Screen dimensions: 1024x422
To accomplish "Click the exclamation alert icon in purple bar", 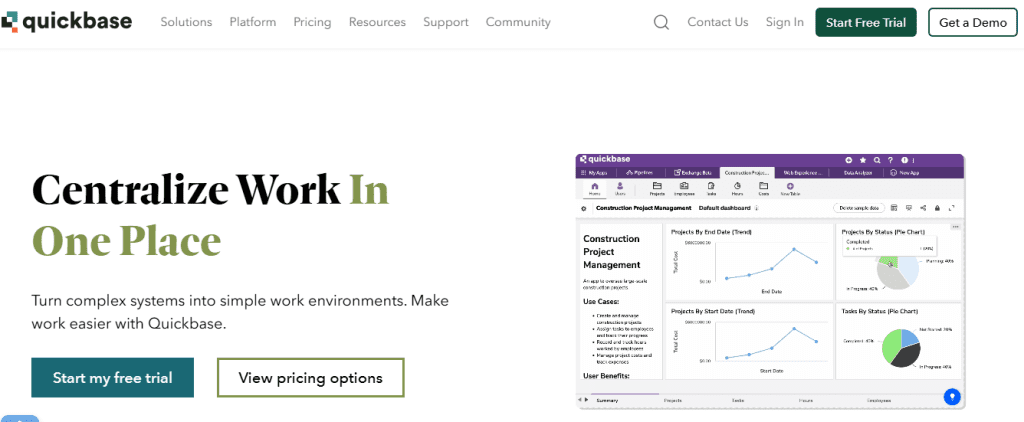I will [x=904, y=160].
